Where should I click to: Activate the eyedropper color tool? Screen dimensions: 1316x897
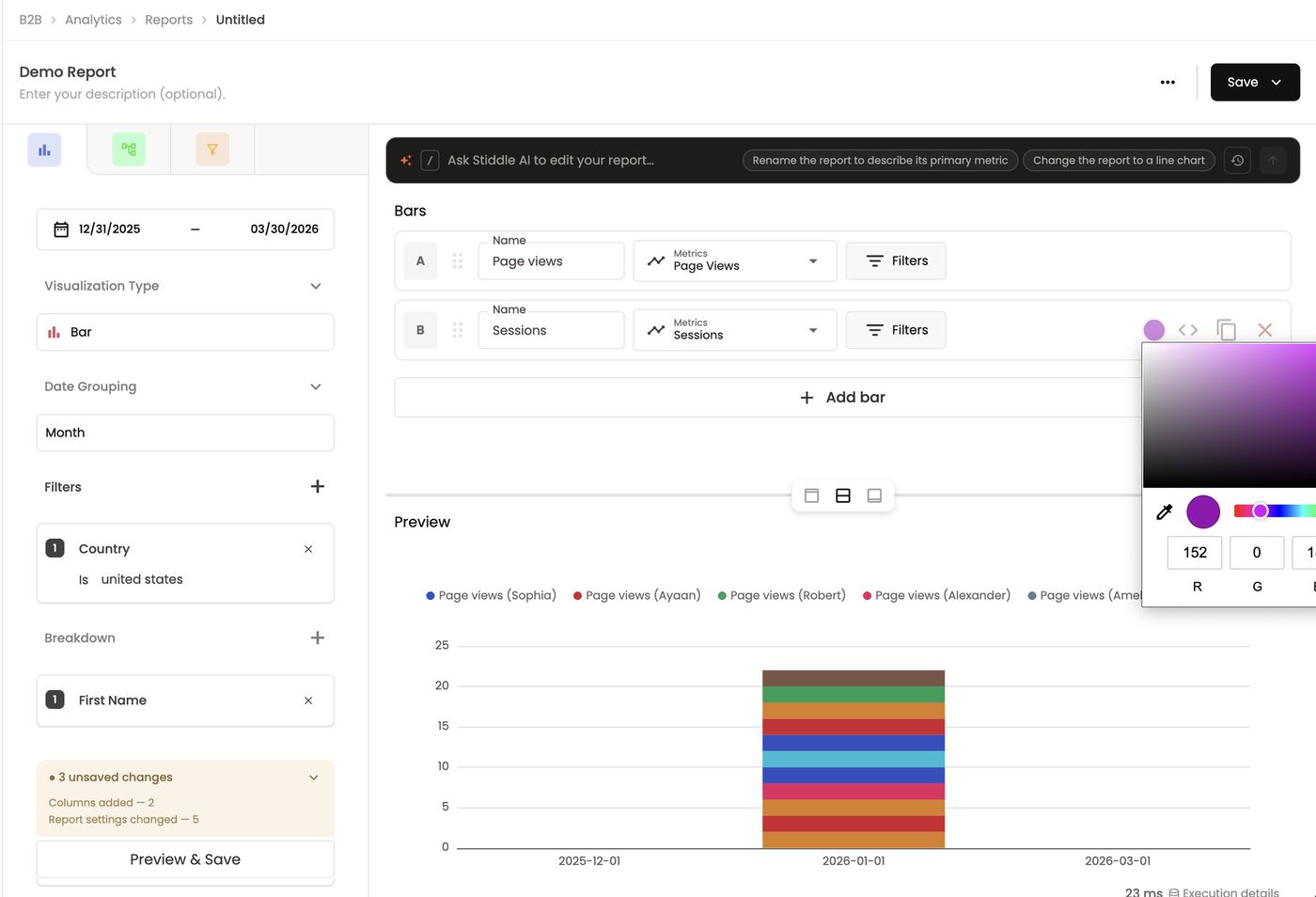[1164, 512]
